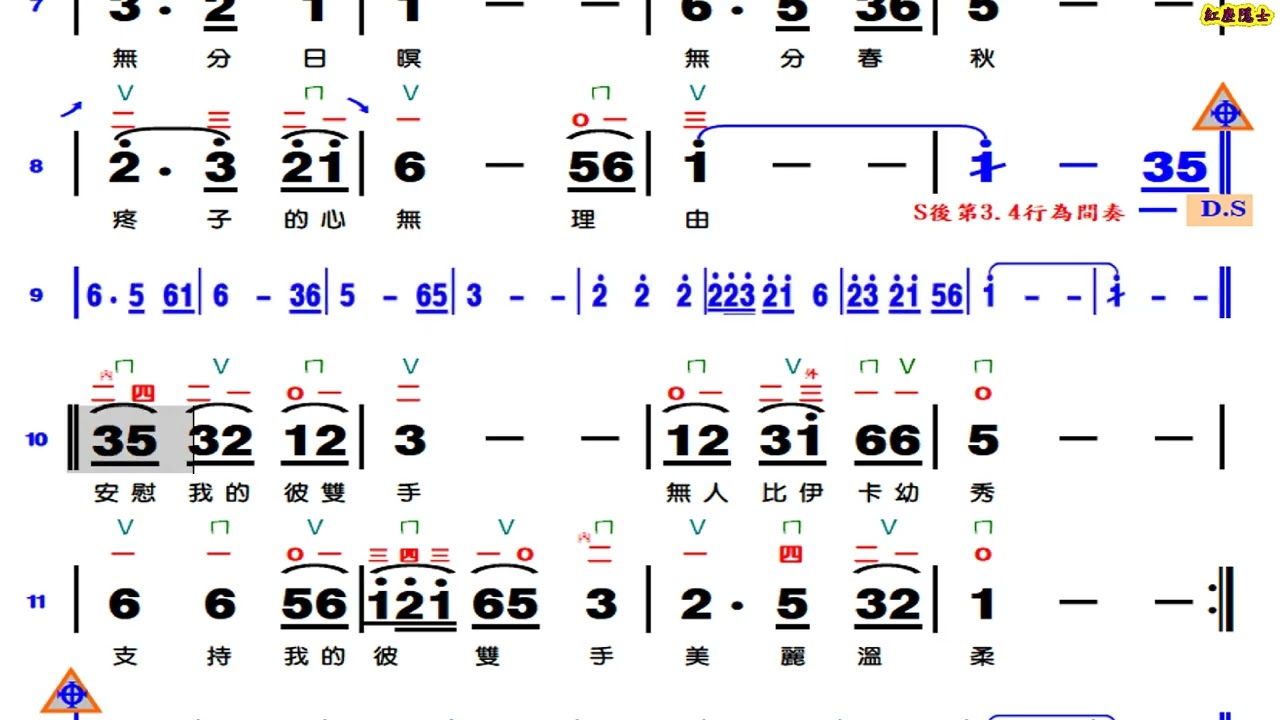
Task: Click the lyric character 理
Action: point(583,219)
